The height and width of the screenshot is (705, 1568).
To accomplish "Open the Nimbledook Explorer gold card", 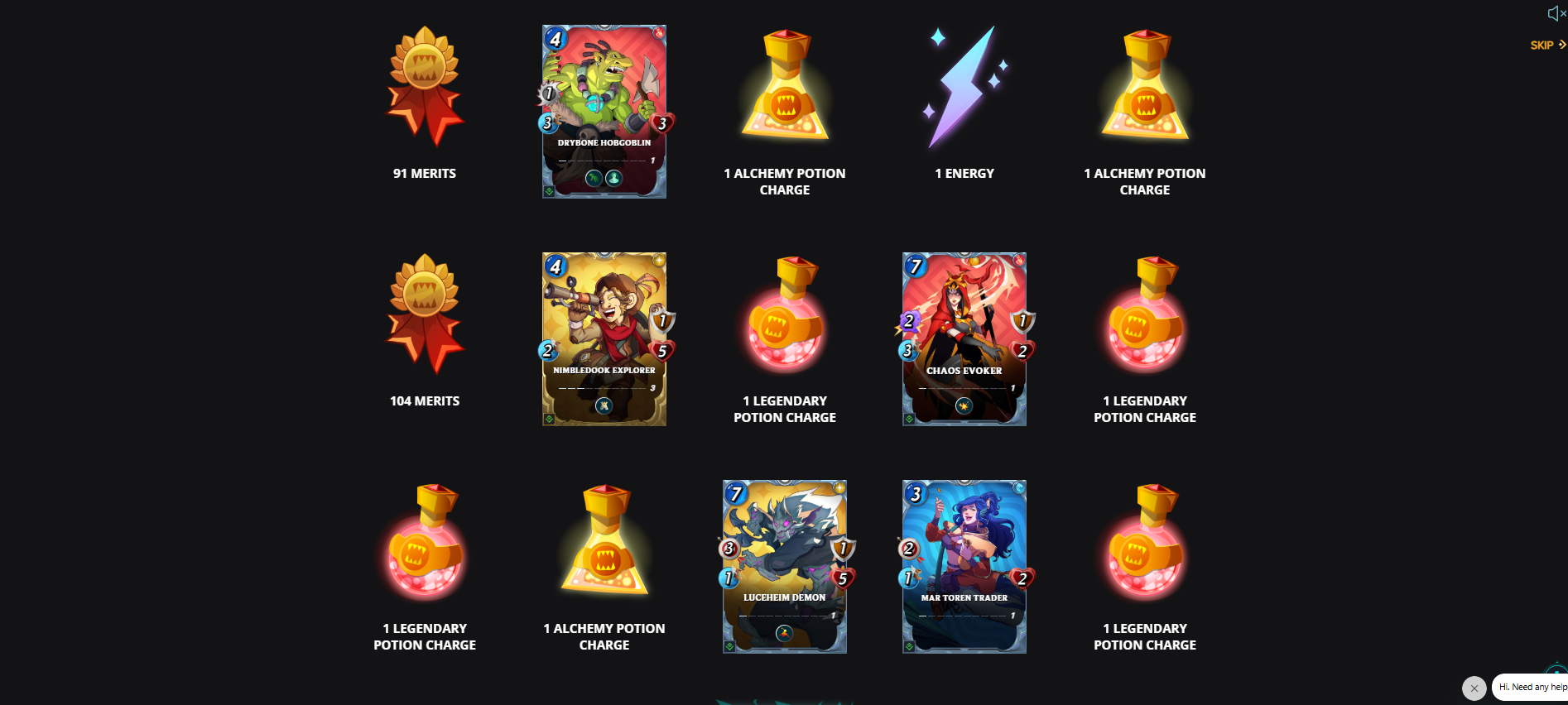I will coord(605,339).
